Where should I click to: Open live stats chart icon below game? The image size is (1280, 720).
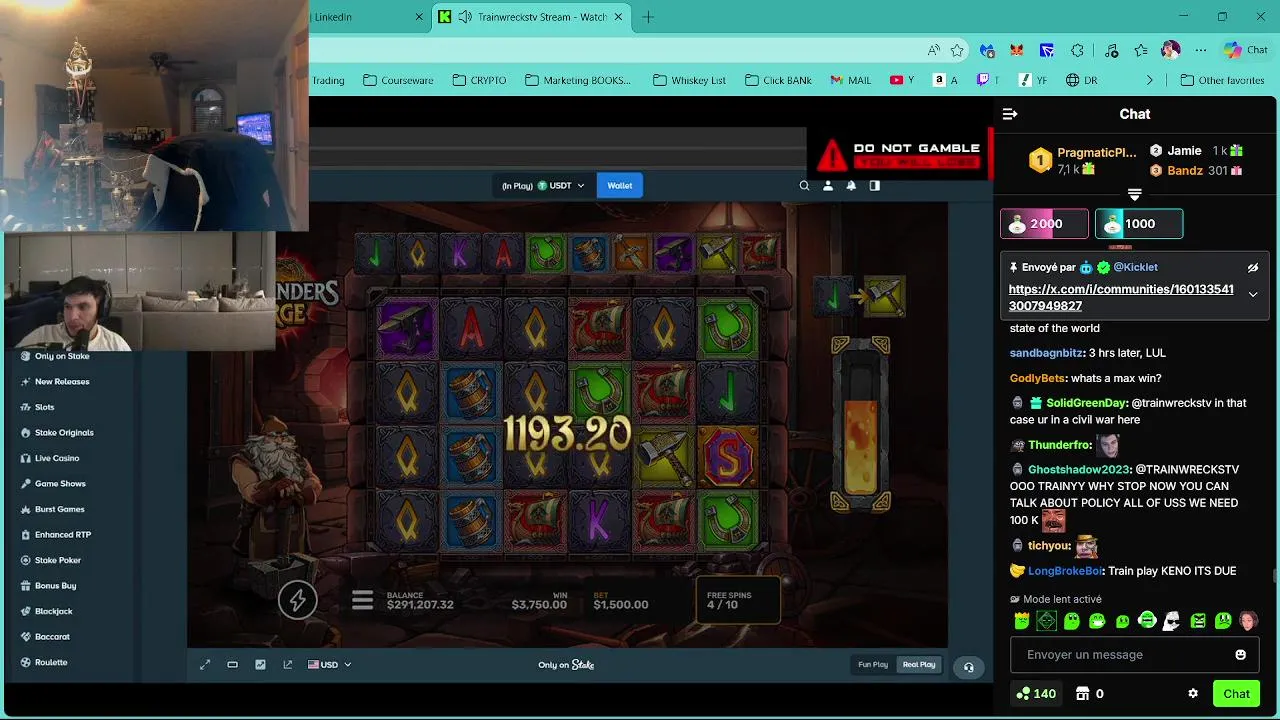(260, 664)
